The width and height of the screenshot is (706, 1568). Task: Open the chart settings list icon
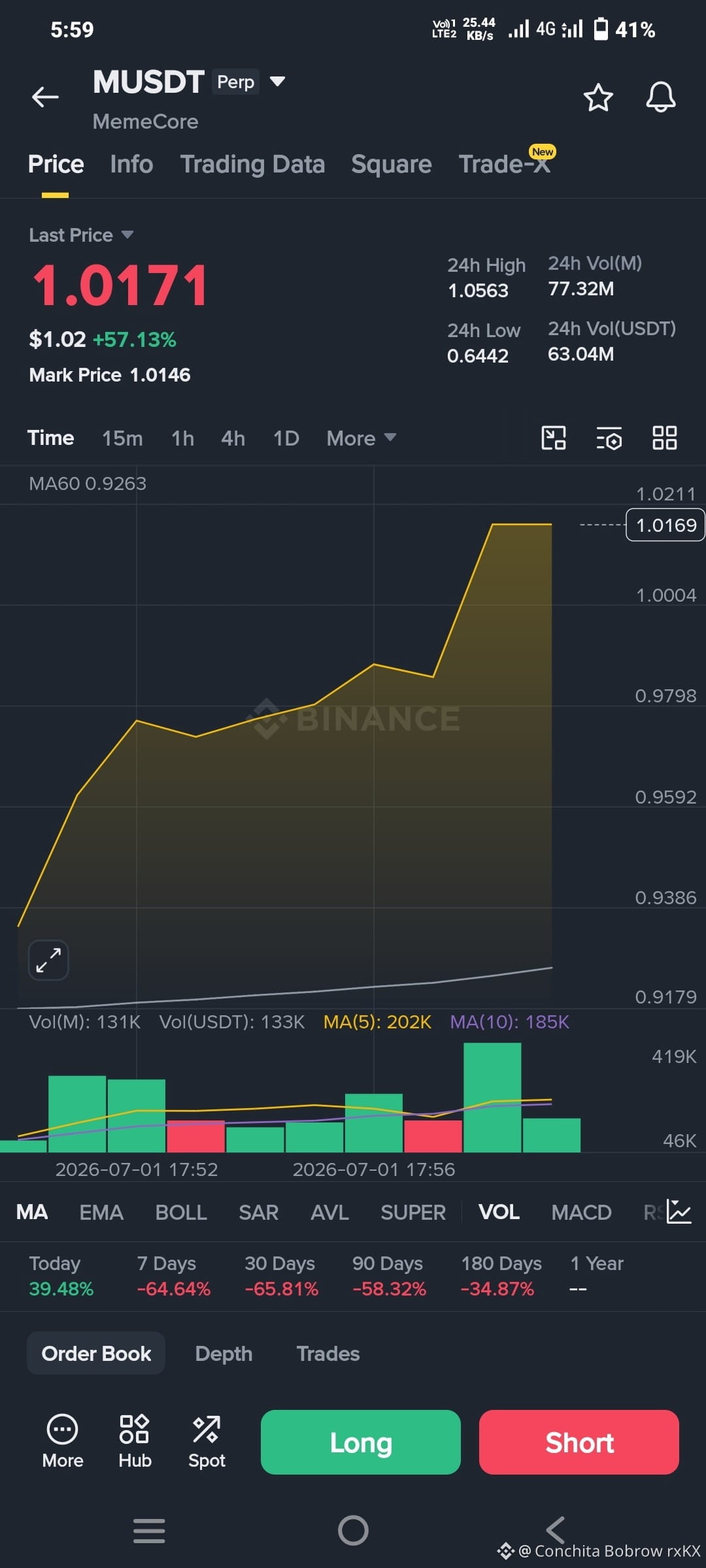click(609, 438)
